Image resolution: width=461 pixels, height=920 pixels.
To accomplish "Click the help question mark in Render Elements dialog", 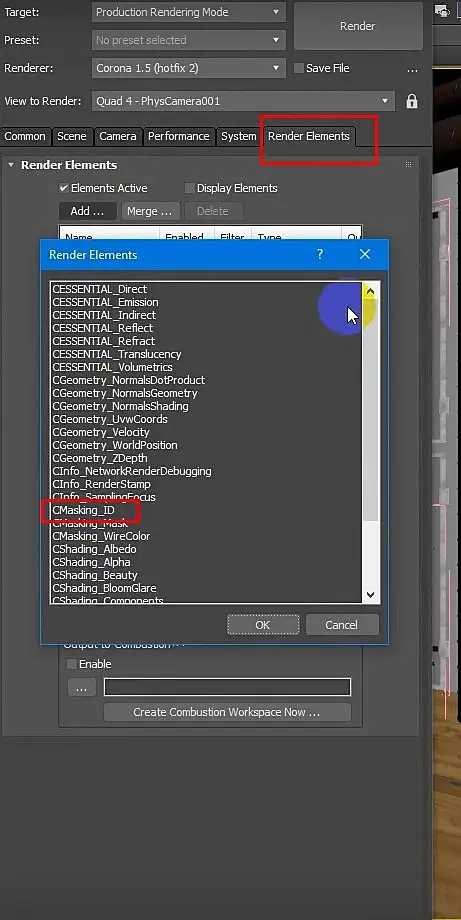I will tap(320, 254).
